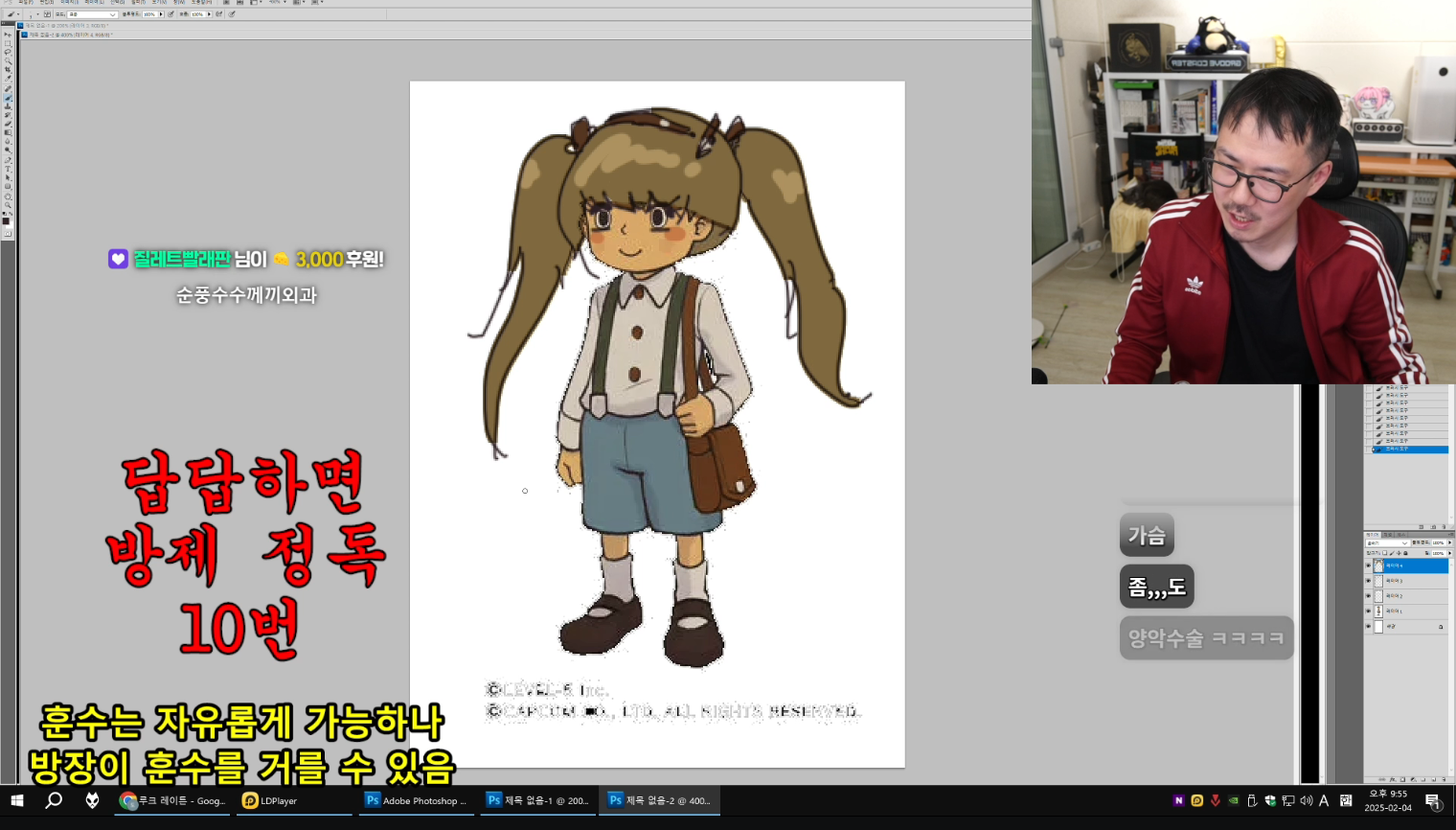Select the Eraser tool
1456x830 pixels.
(x=8, y=124)
